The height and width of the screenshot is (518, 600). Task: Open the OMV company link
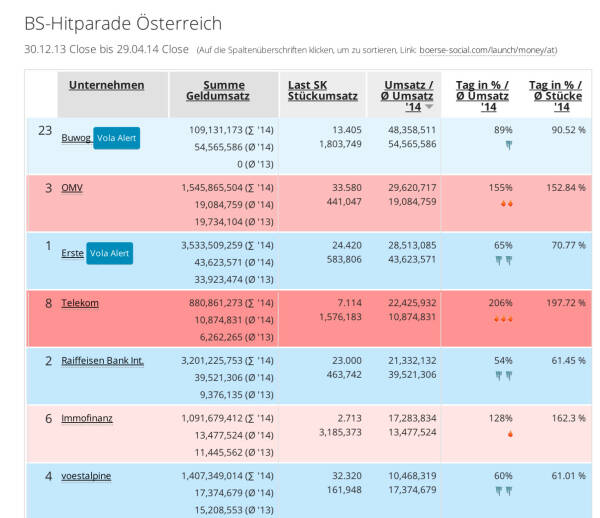click(72, 187)
